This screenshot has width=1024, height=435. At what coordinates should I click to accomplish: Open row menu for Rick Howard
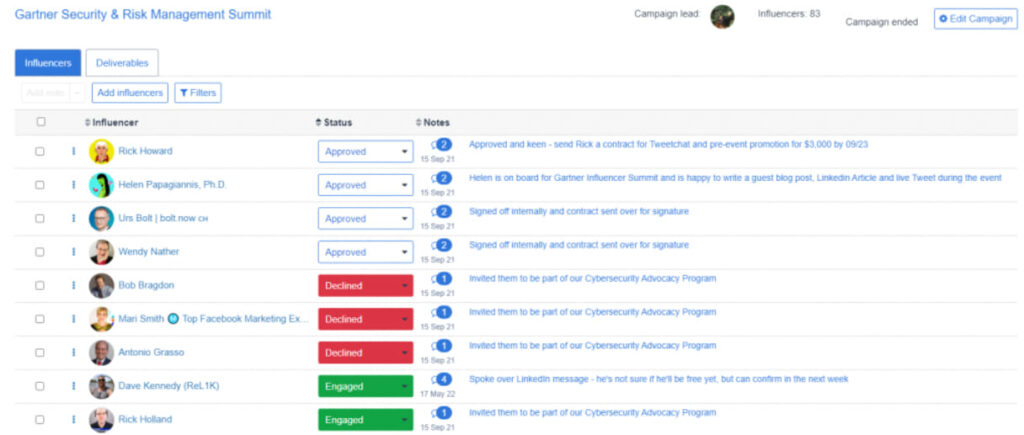point(73,151)
